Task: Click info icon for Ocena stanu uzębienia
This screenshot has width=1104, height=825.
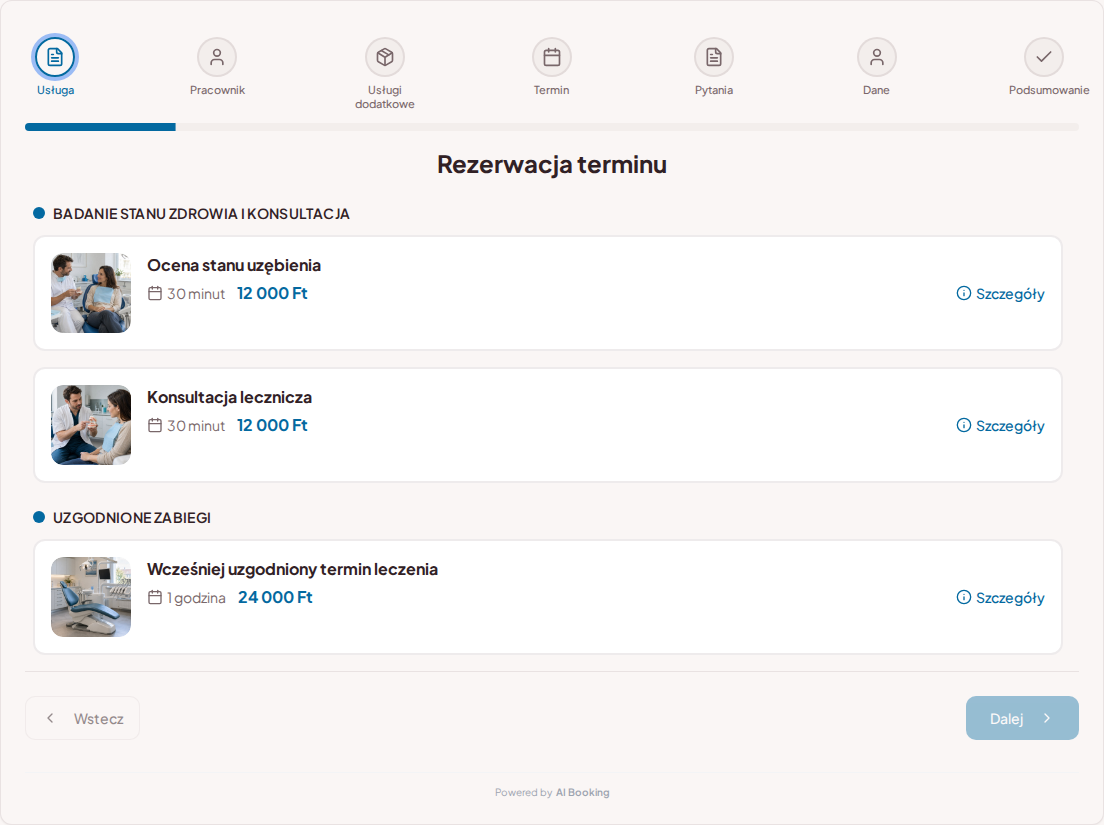Action: click(x=963, y=293)
